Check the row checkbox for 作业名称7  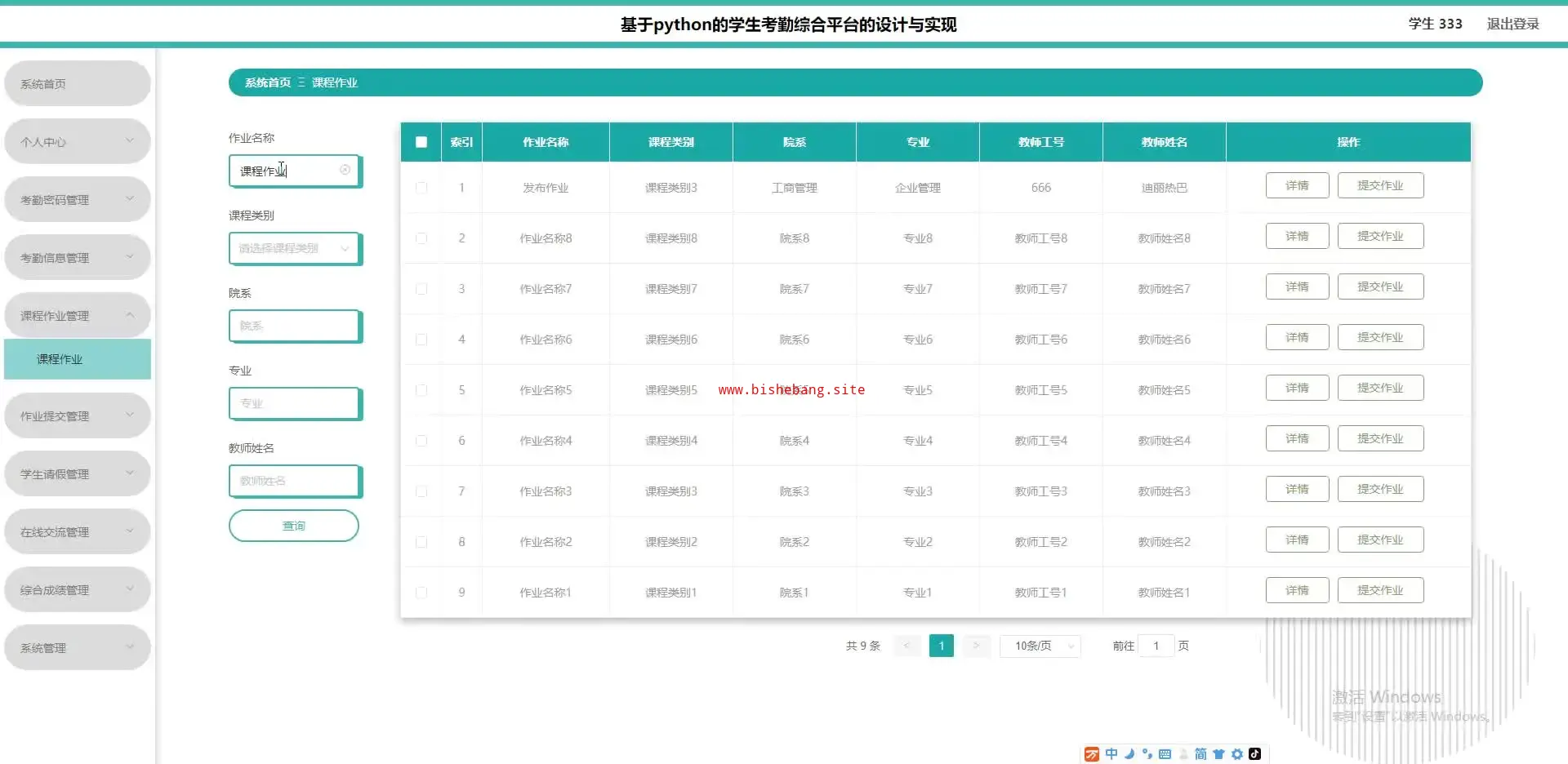421,289
